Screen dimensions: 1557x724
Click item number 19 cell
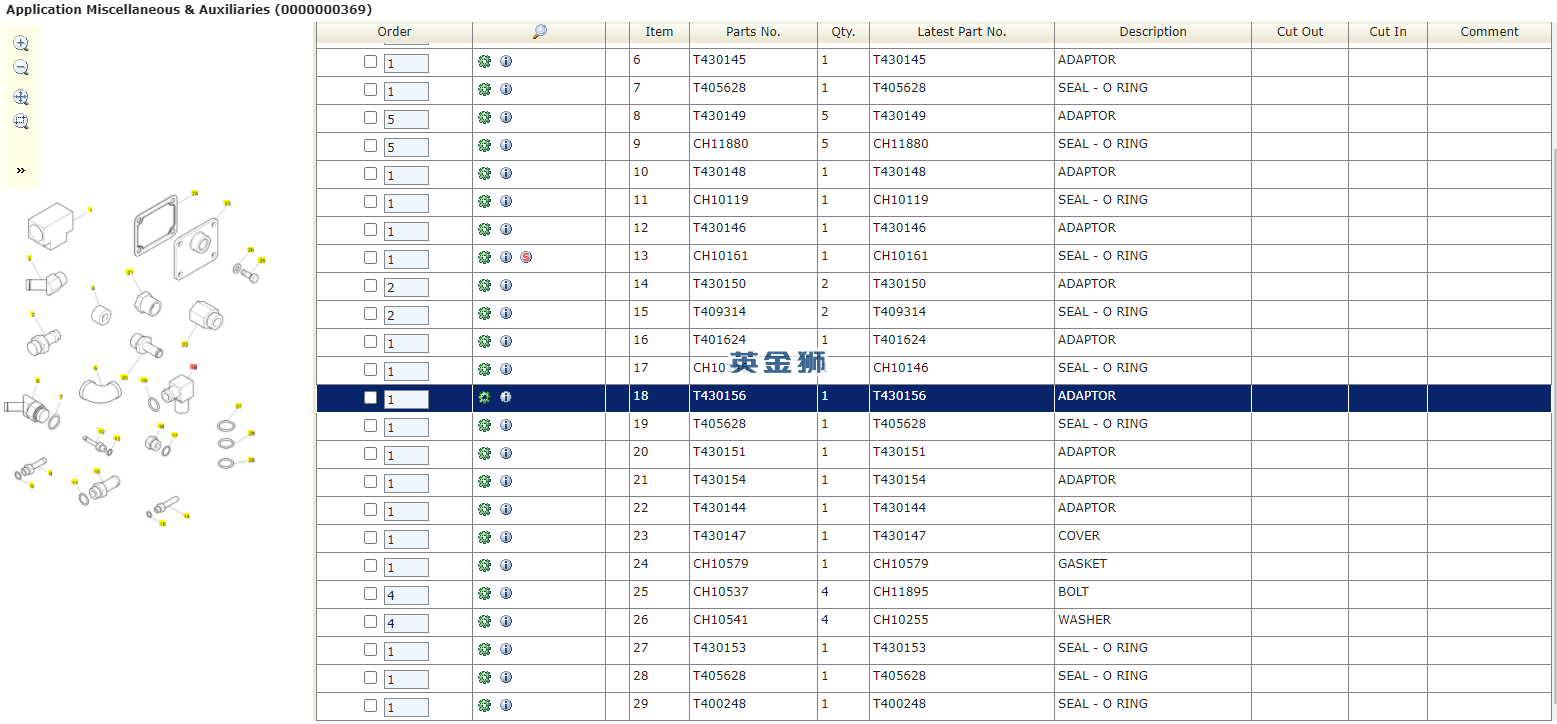point(659,424)
